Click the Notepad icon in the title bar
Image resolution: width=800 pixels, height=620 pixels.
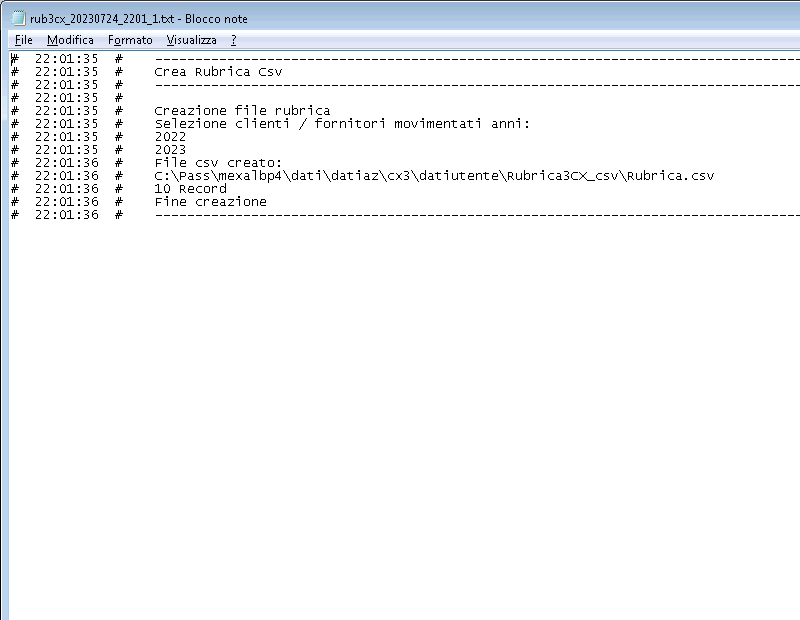pos(19,19)
